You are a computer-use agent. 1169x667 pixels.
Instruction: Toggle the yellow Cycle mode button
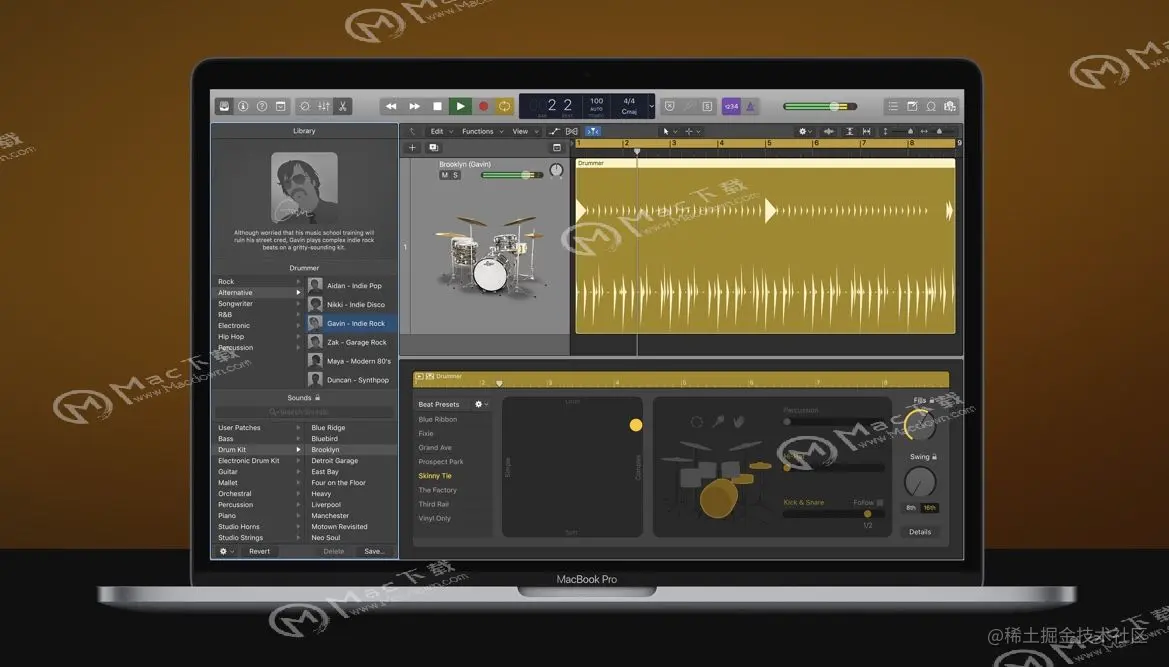505,107
